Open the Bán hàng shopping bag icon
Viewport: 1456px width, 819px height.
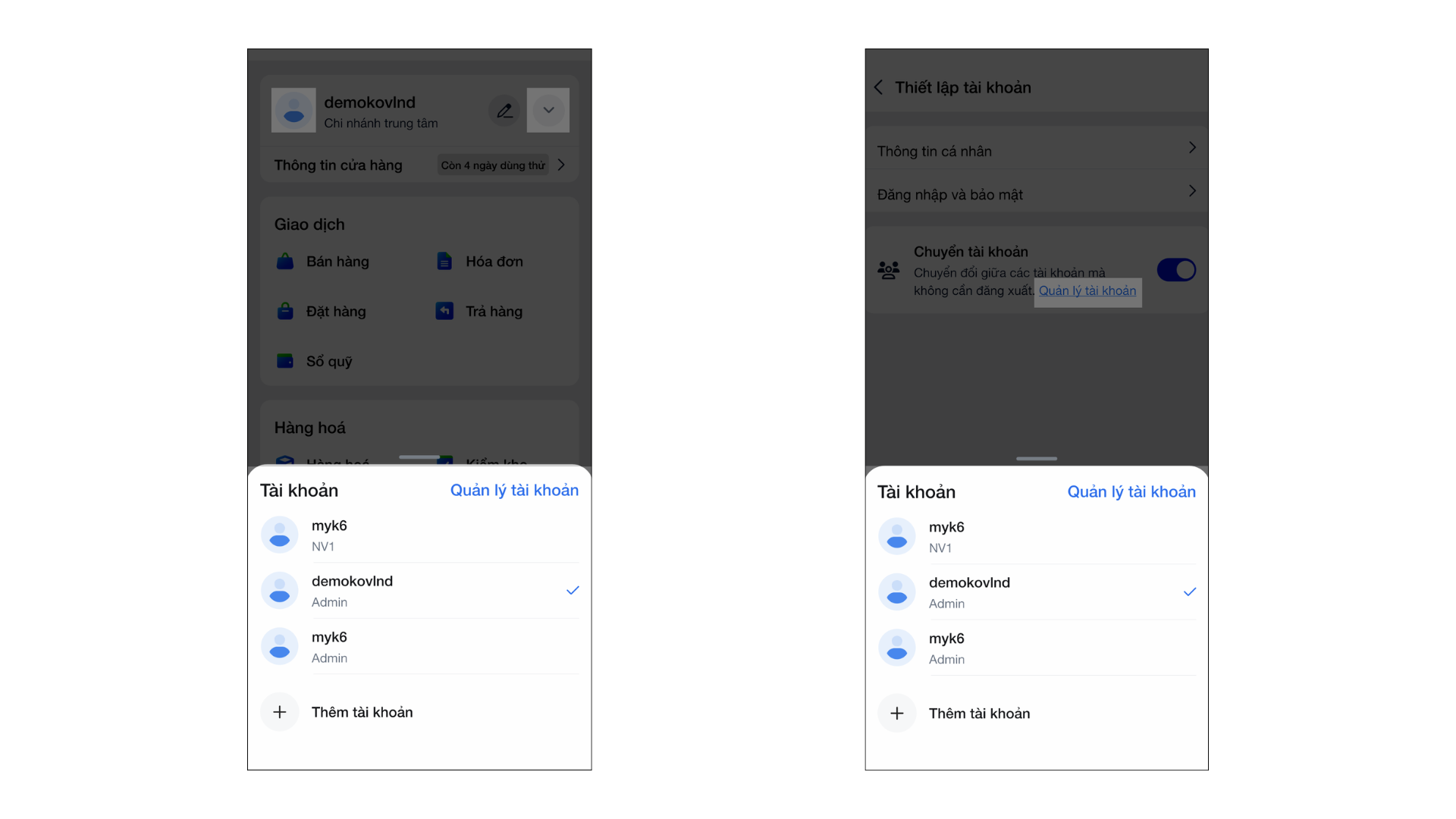(x=285, y=262)
